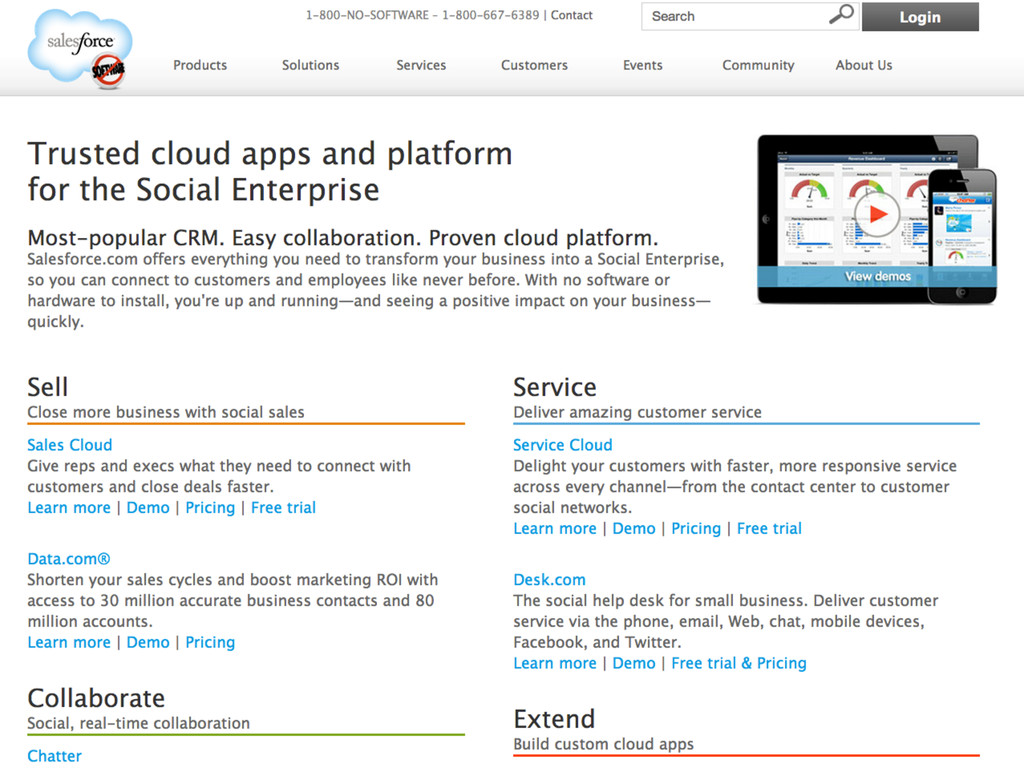Click Pricing under Sales Cloud
The image size is (1024, 768).
click(210, 507)
